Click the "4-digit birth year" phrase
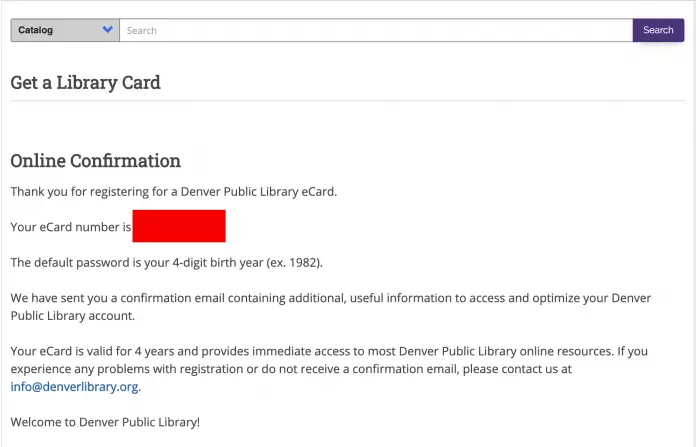 [x=218, y=262]
